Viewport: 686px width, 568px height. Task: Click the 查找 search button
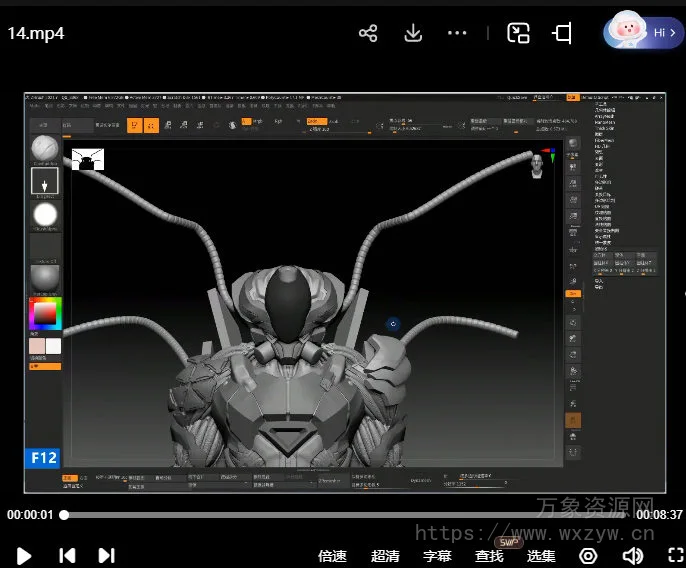[489, 556]
